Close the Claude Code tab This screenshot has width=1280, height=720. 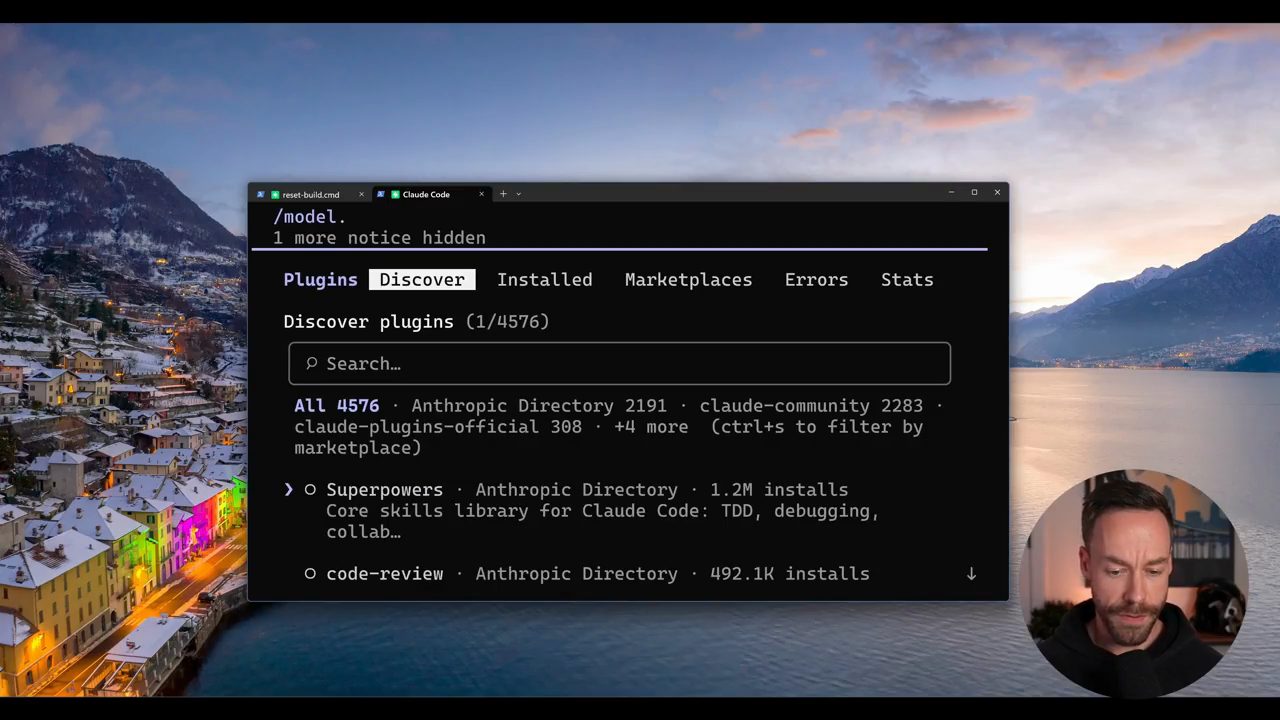click(x=481, y=194)
